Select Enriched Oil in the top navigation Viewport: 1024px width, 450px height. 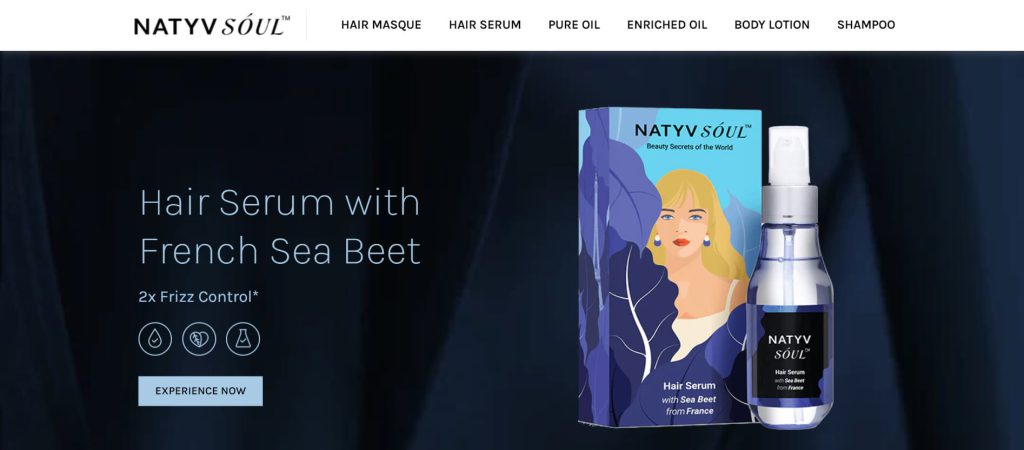pyautogui.click(x=667, y=25)
